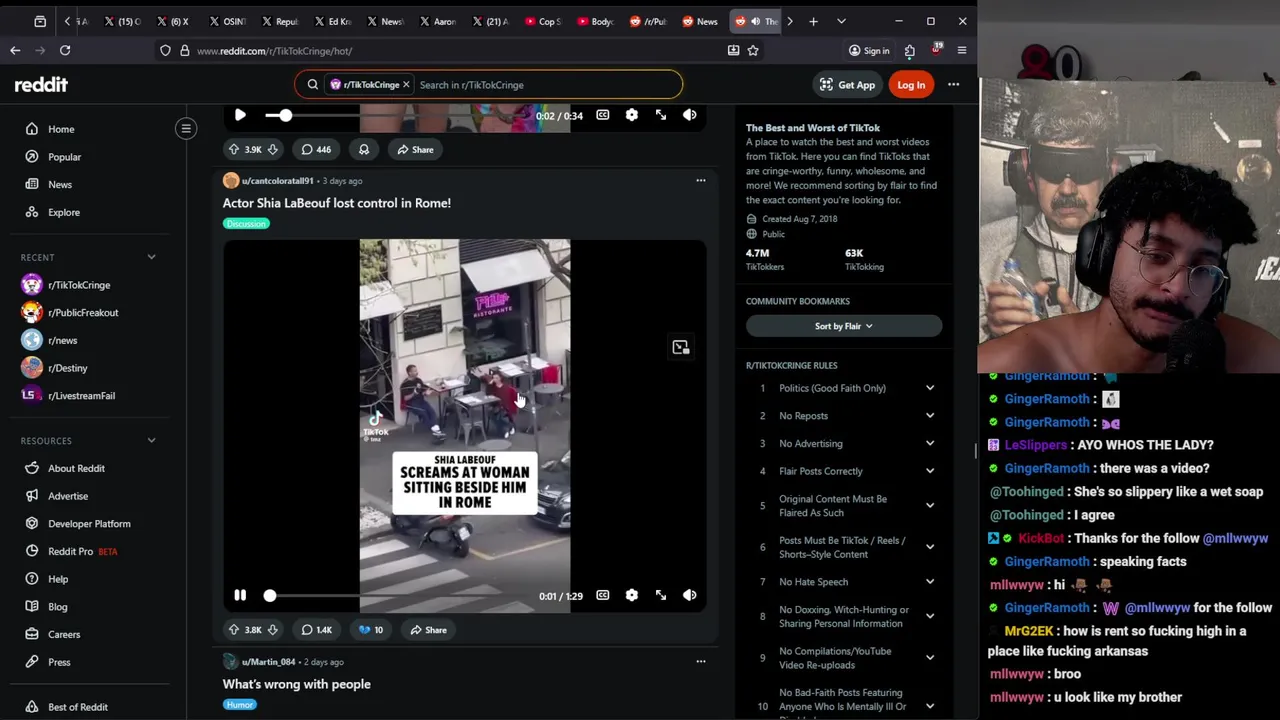Open the list all tabs dropdown arrow

click(x=841, y=21)
